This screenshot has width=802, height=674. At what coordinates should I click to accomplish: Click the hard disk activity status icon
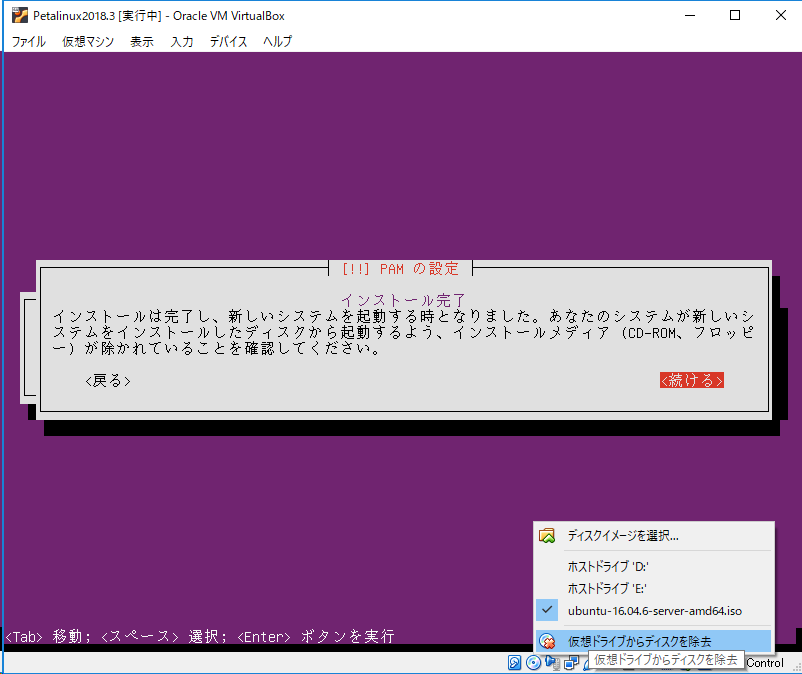point(513,662)
